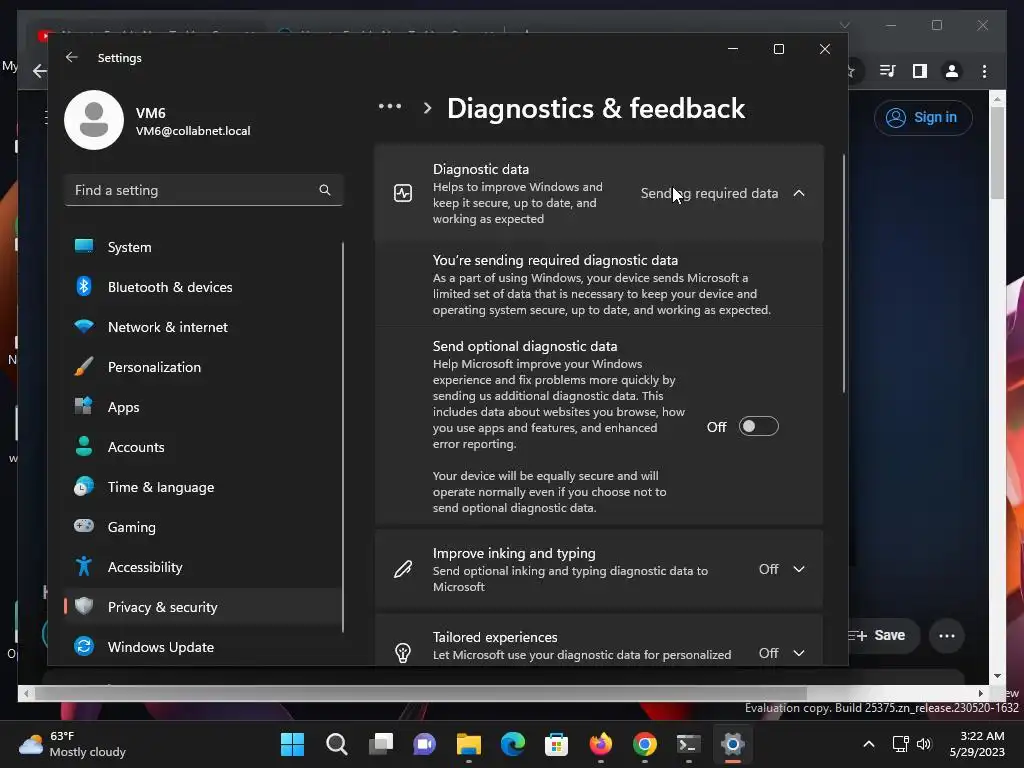Expand Improve inking and typing section
1024x768 pixels.
point(799,569)
